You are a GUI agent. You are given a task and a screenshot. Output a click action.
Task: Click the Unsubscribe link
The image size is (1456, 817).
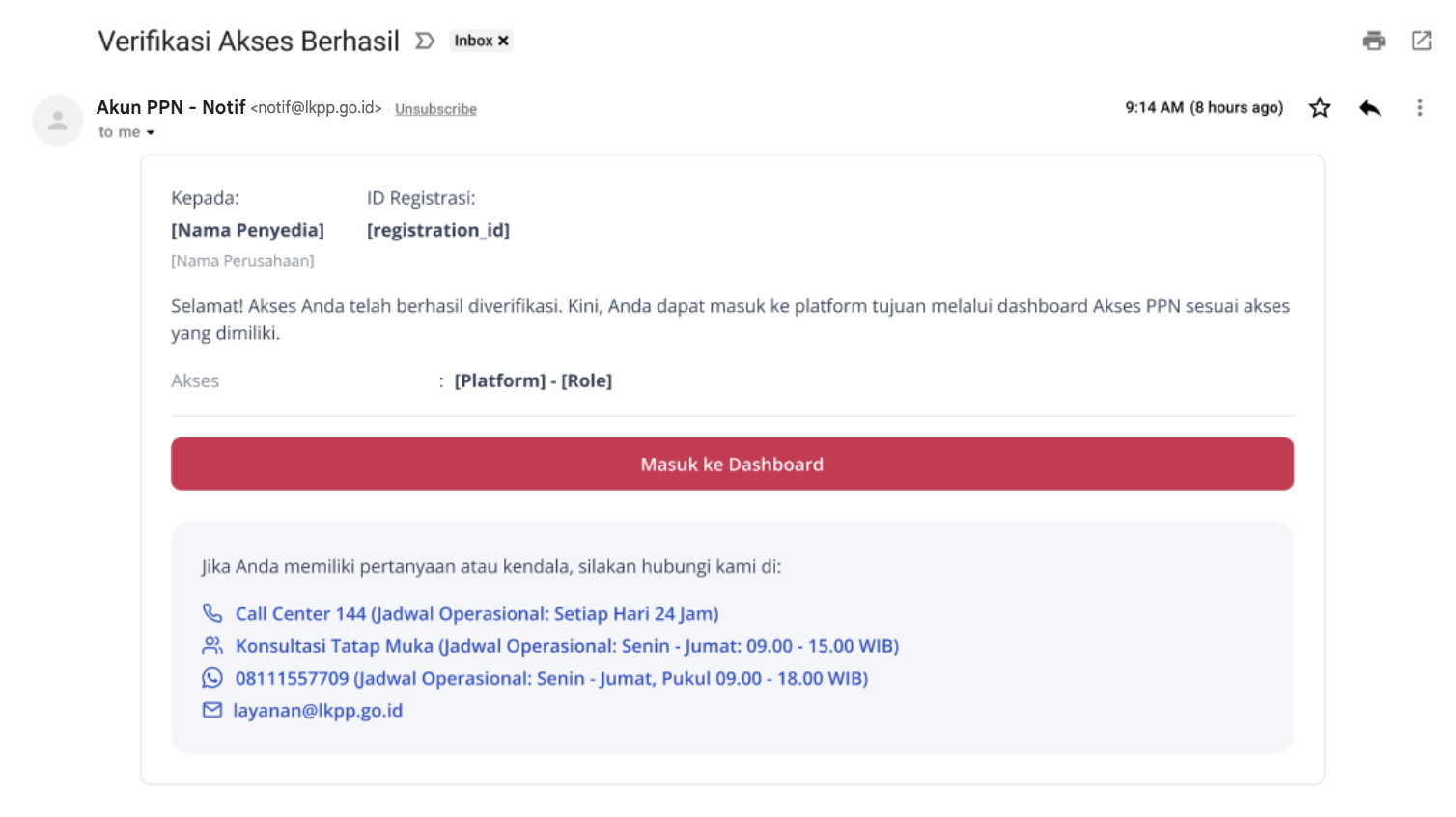(x=435, y=109)
